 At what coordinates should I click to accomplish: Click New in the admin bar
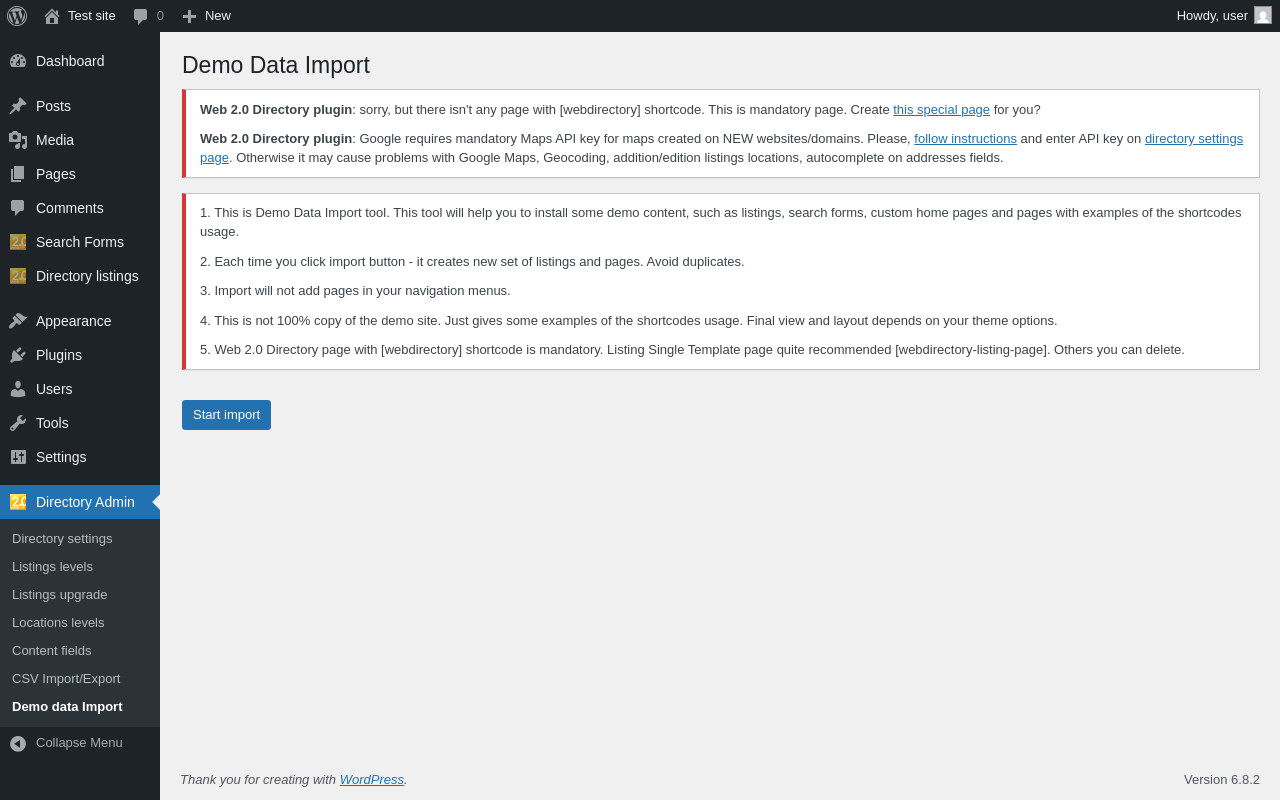pyautogui.click(x=218, y=16)
